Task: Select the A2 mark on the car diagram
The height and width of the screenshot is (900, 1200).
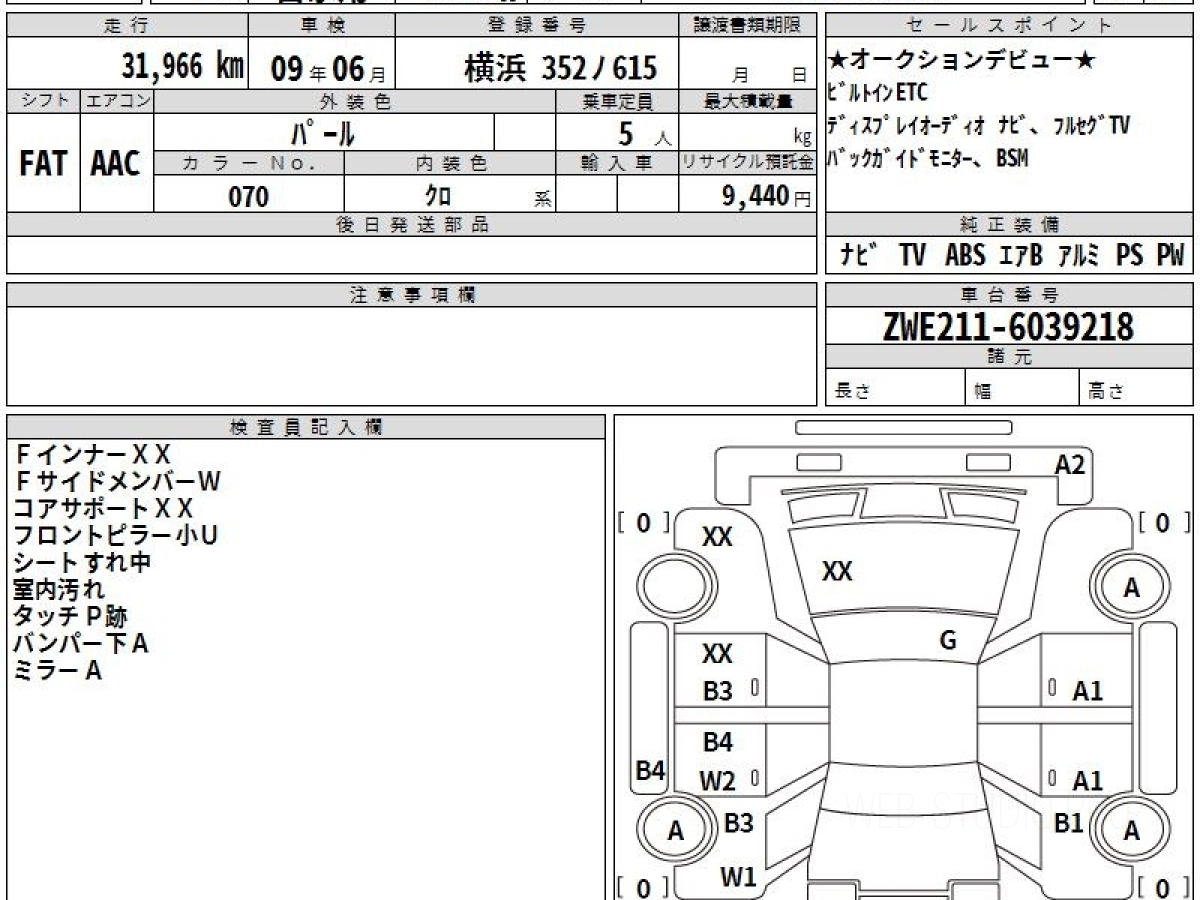Action: pyautogui.click(x=1069, y=464)
